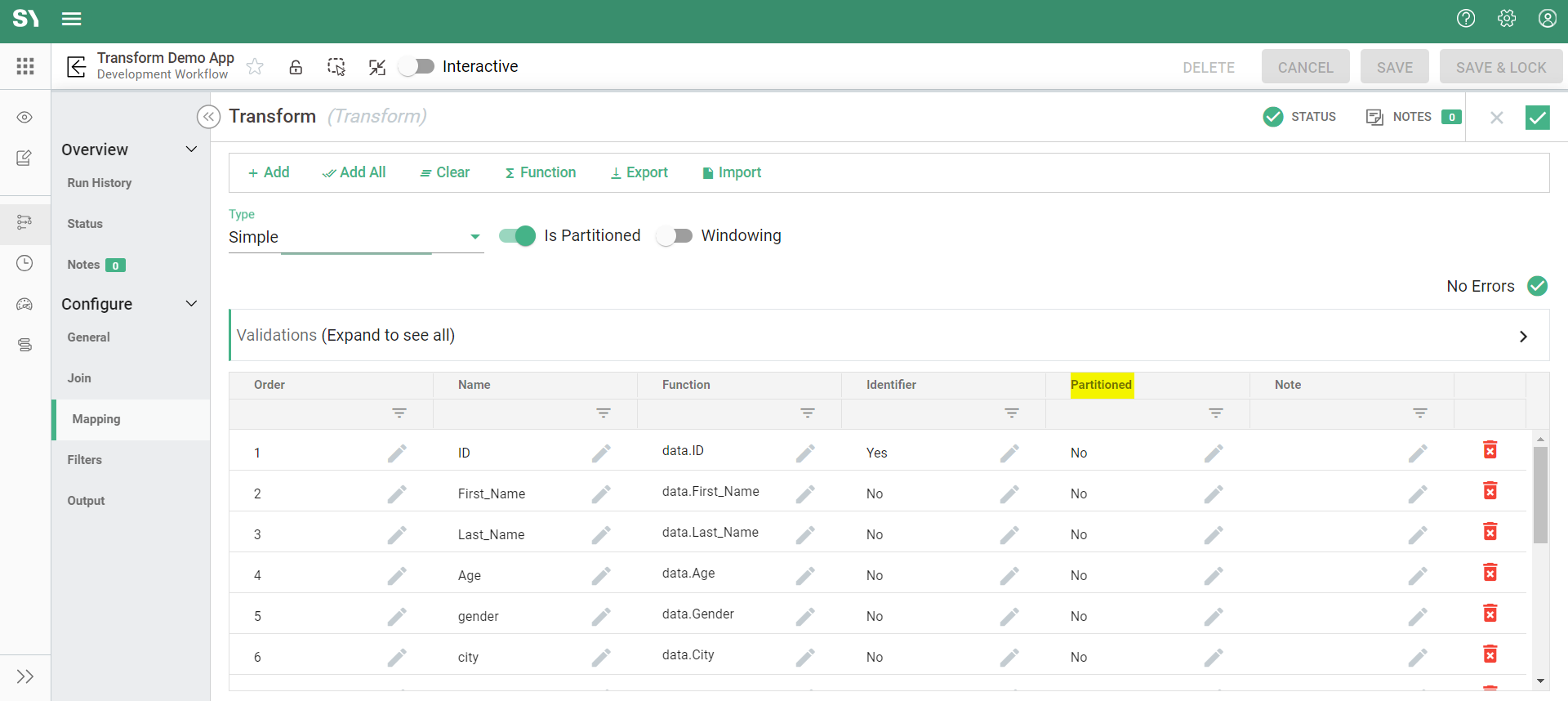Open the help question mark icon
Screen dimensions: 1568x701
coord(1466,19)
